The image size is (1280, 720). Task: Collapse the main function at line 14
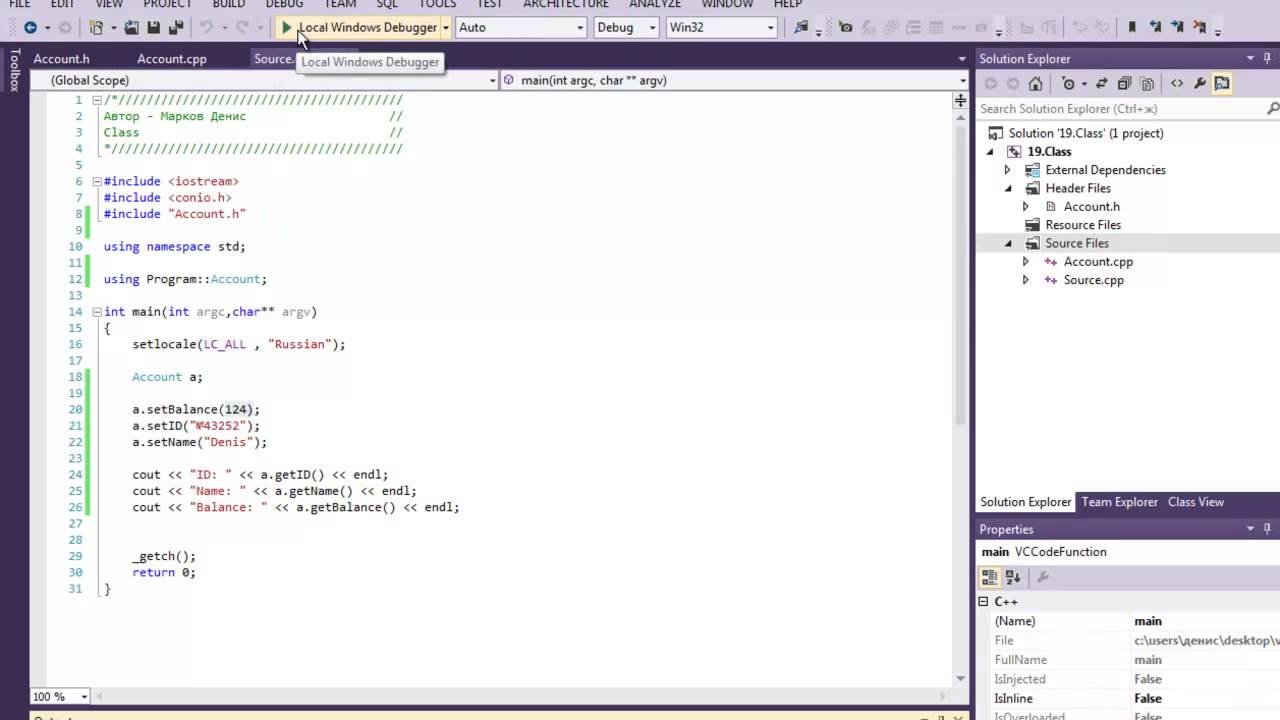[x=97, y=311]
